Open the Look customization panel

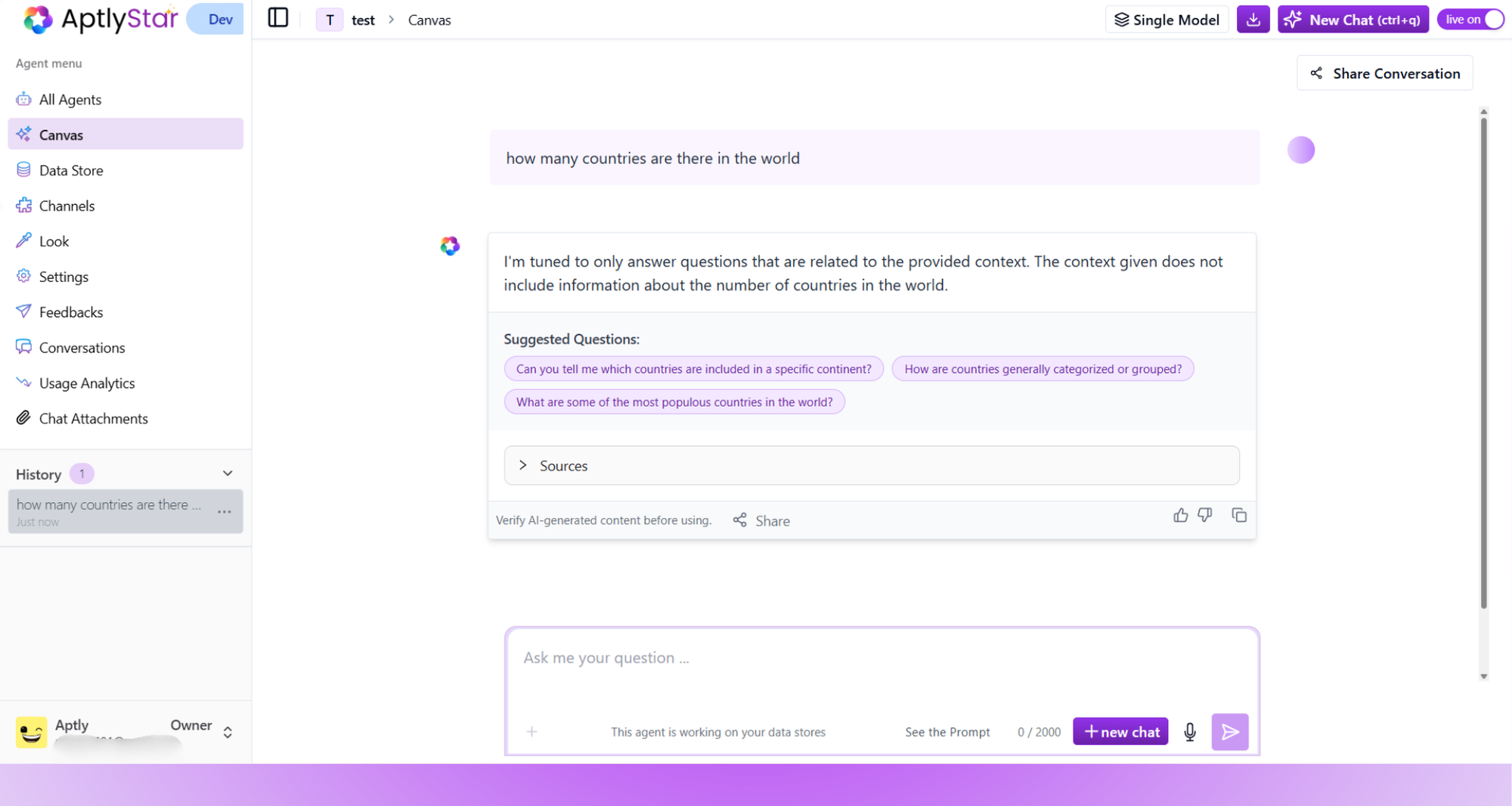point(53,240)
